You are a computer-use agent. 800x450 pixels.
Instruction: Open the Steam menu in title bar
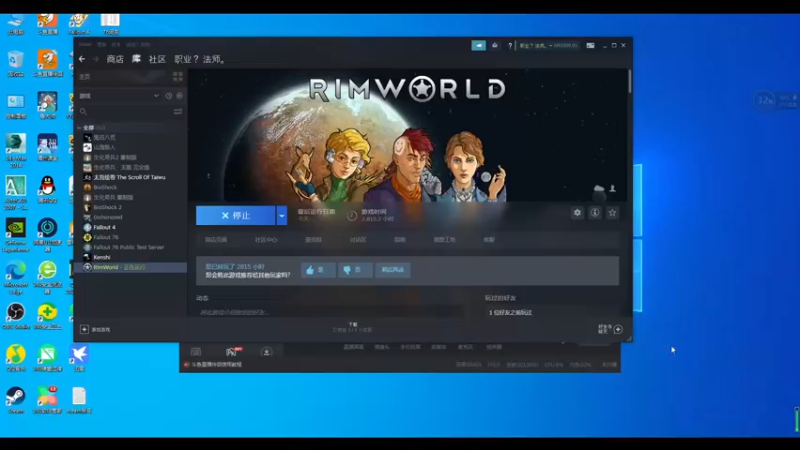tap(85, 44)
